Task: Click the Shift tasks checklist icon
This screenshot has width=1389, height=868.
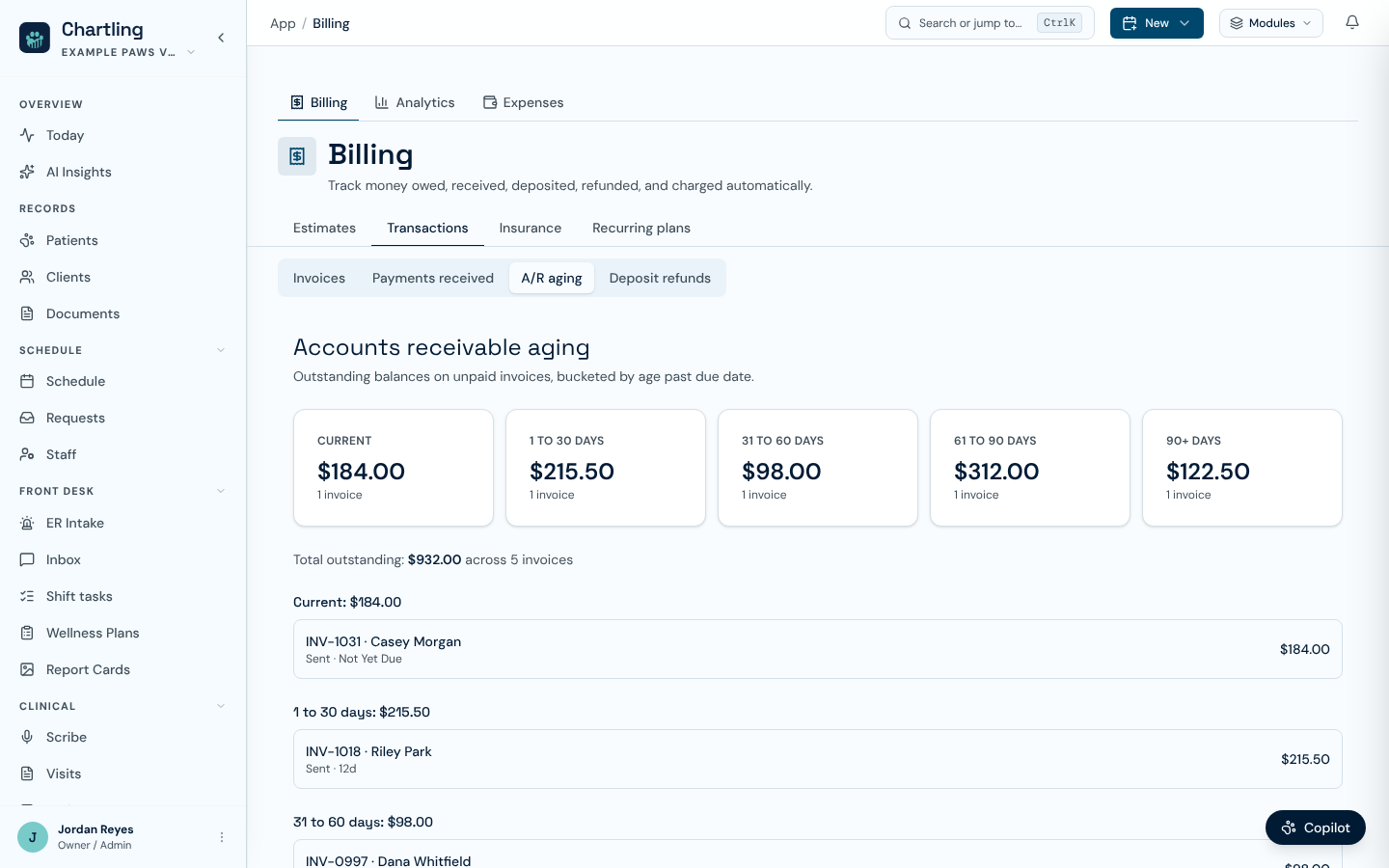Action: coord(27,596)
